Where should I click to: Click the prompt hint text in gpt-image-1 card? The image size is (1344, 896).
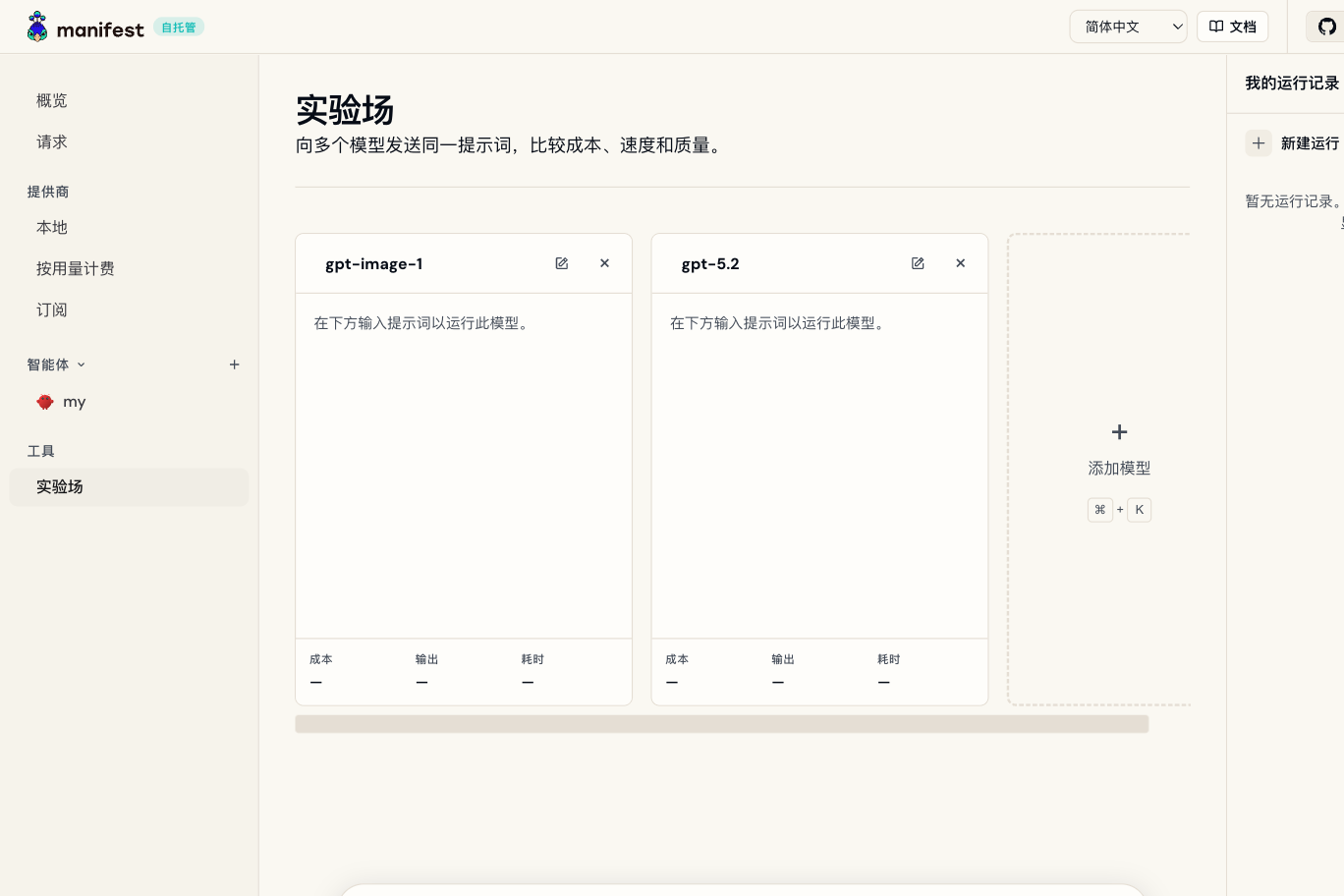[423, 323]
